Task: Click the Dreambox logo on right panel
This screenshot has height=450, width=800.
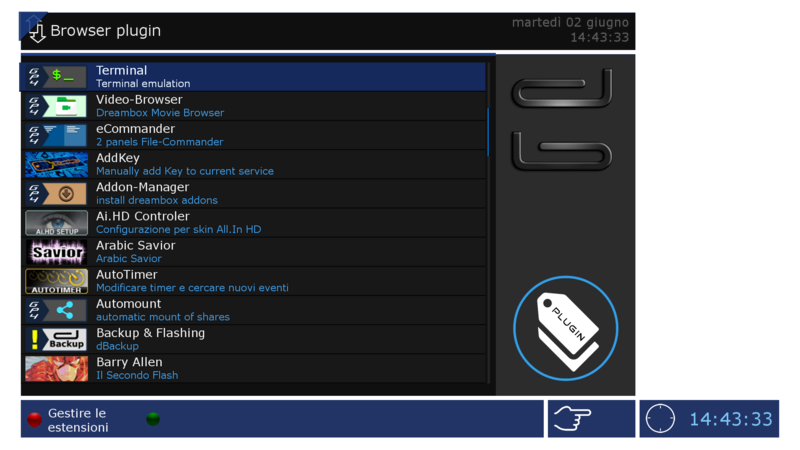Action: tap(562, 119)
